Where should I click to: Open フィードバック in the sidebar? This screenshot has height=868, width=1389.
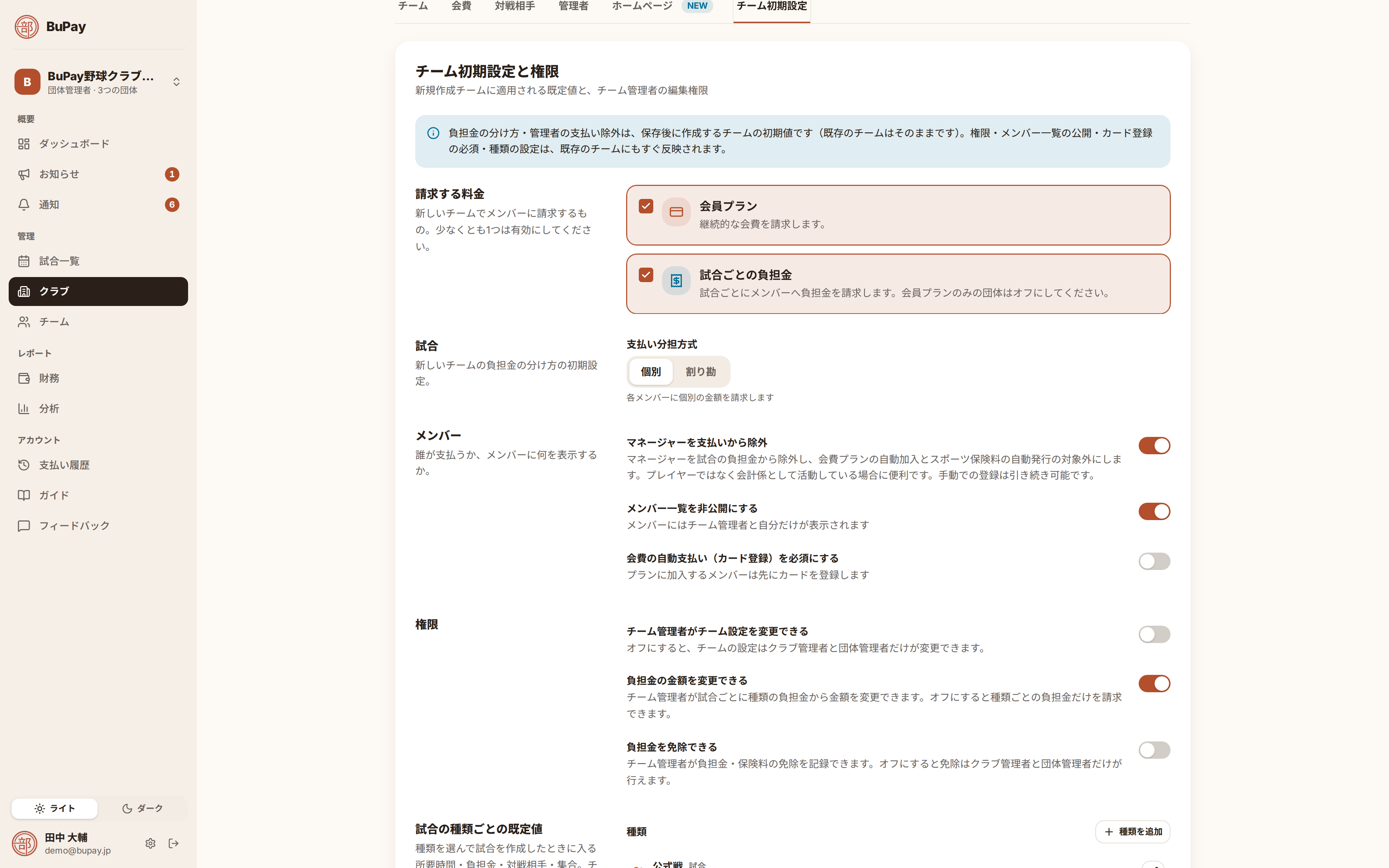pyautogui.click(x=98, y=526)
